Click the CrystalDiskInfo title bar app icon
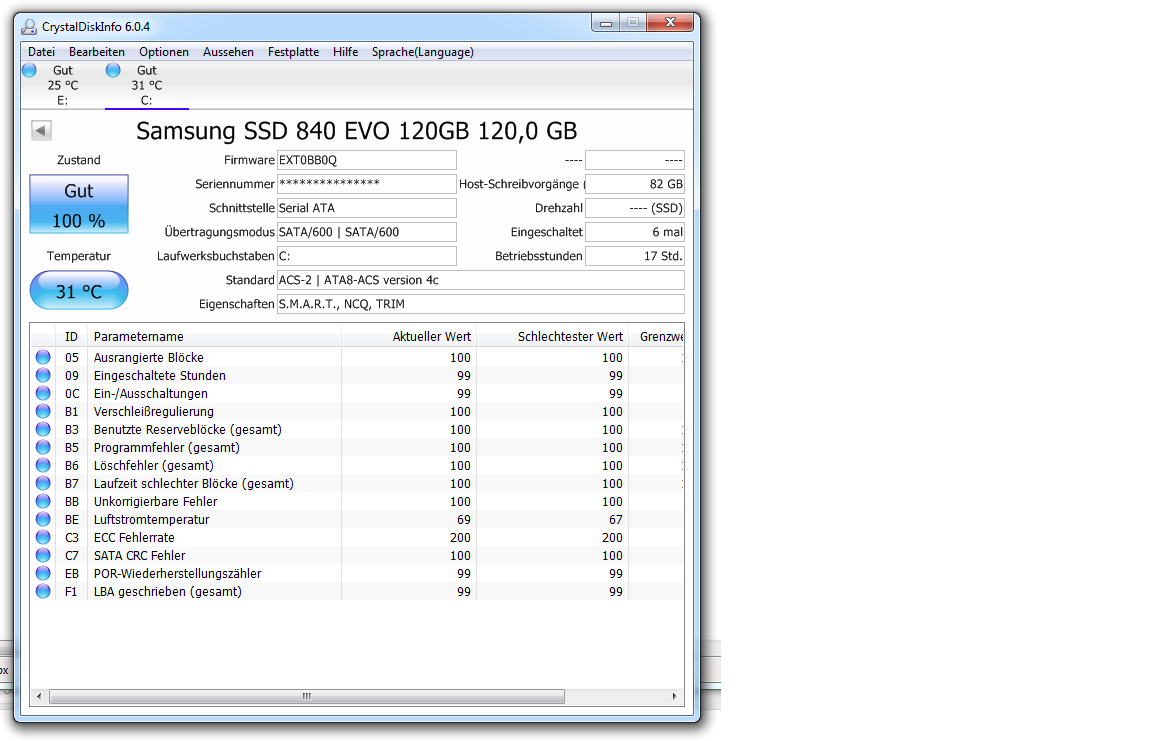1152x741 pixels. (x=29, y=27)
